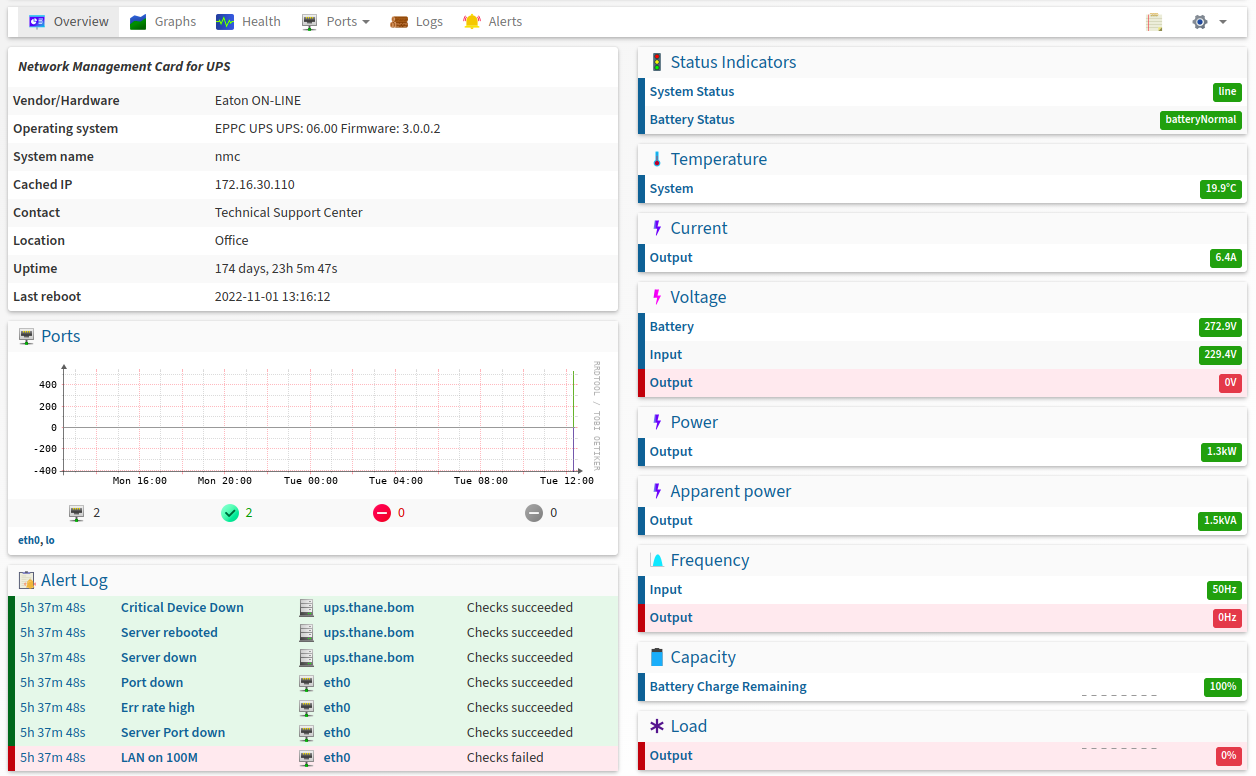1256x776 pixels.
Task: Click port icon in Port down row
Action: [307, 682]
